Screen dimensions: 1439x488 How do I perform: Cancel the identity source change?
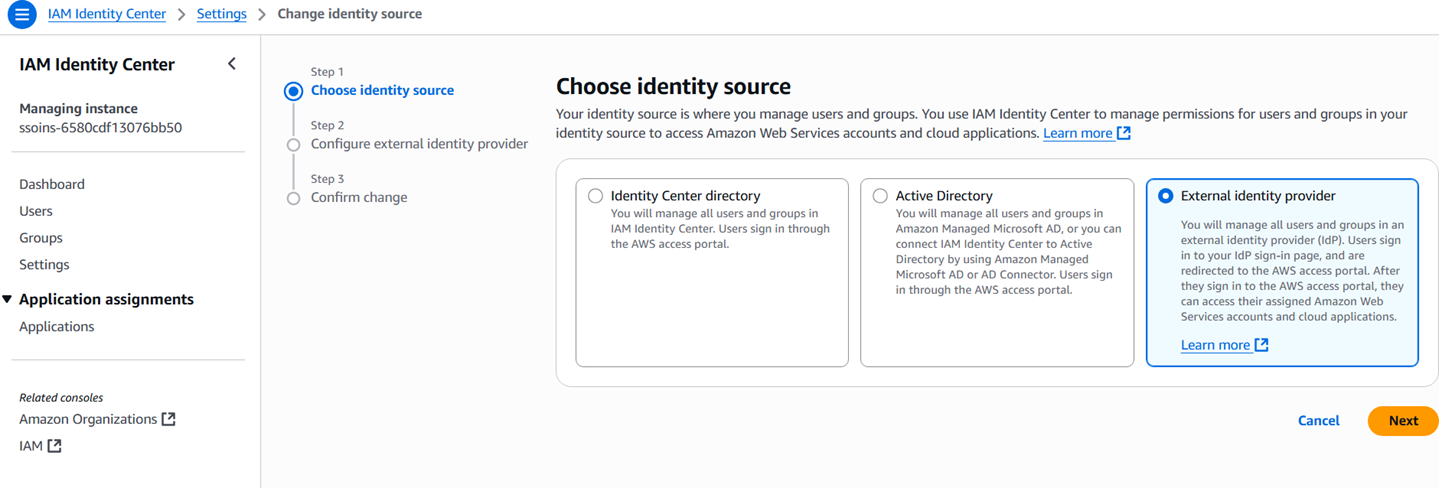[1318, 421]
